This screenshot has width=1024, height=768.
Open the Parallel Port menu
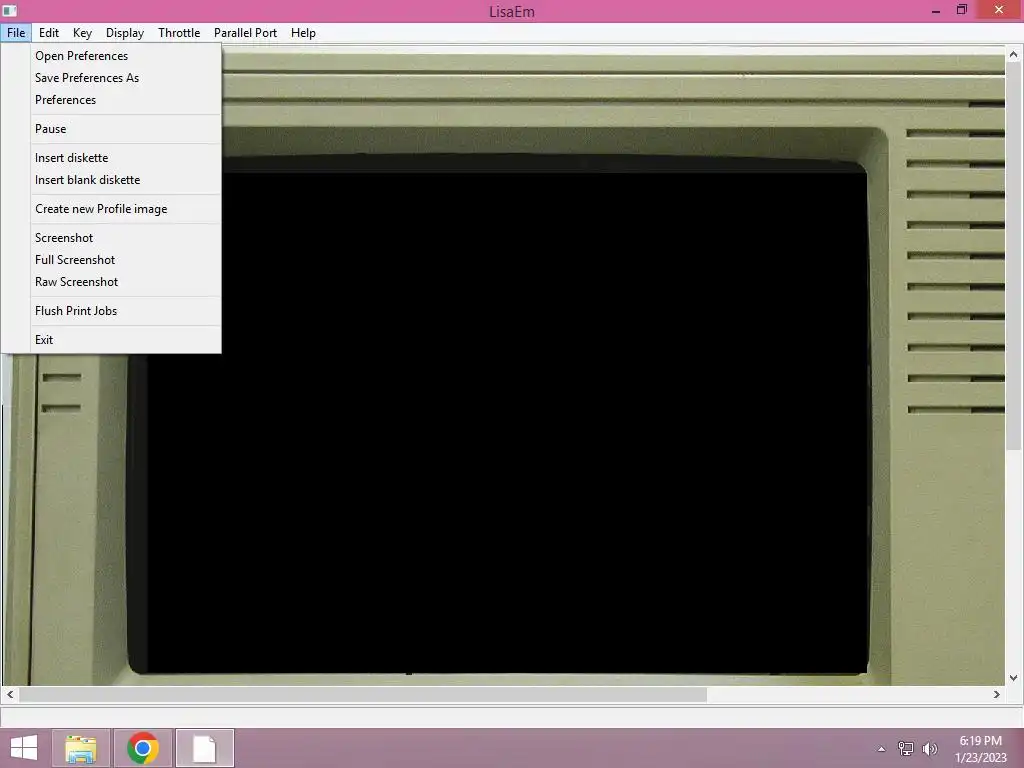tap(246, 33)
